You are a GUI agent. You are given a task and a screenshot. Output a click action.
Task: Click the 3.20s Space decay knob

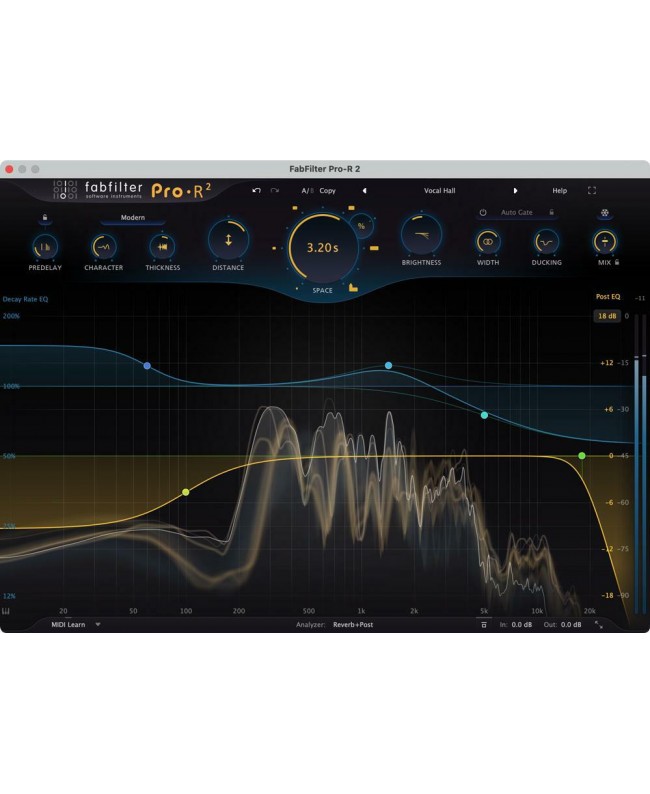coord(322,248)
